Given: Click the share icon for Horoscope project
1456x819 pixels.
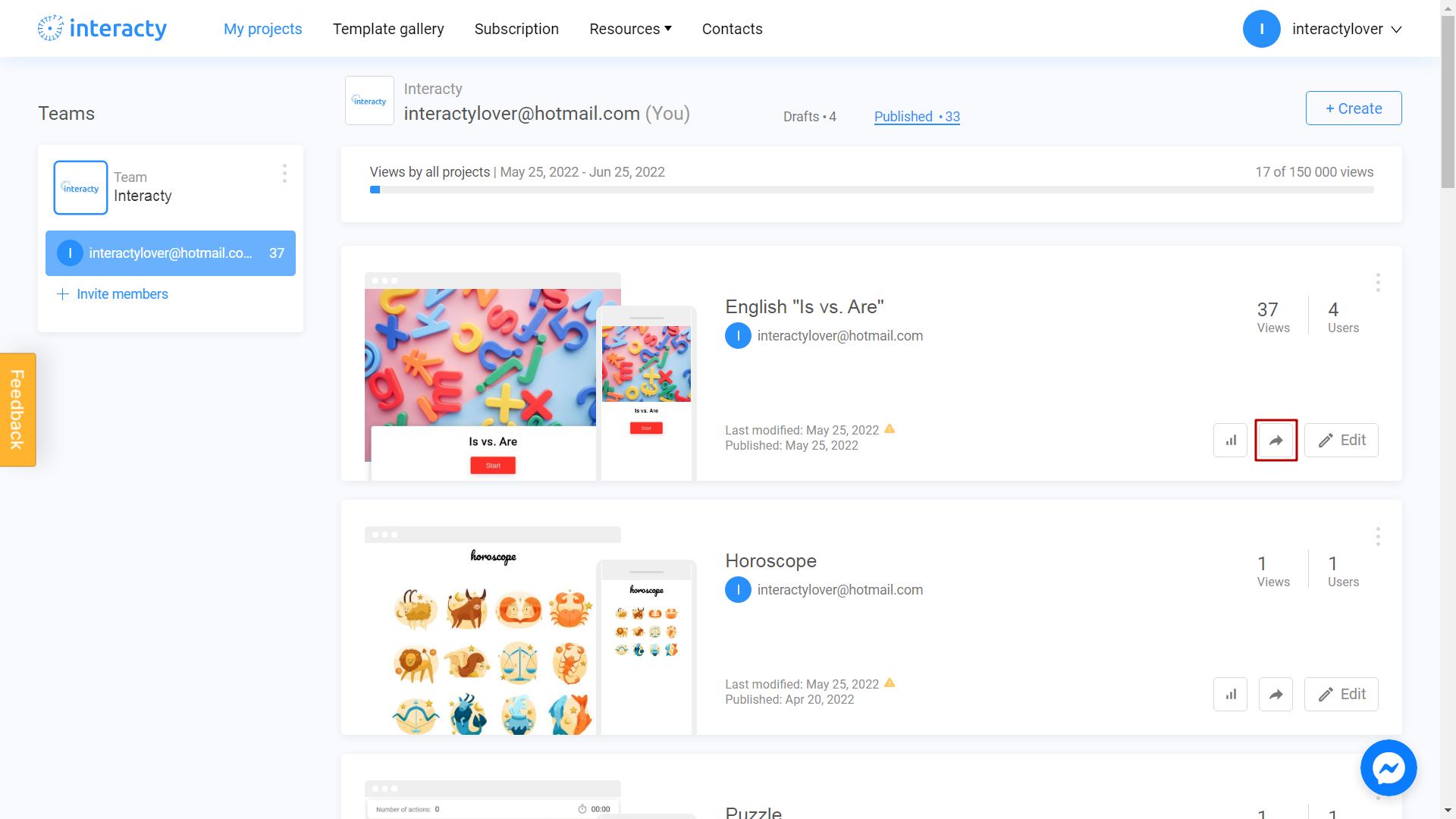Looking at the screenshot, I should click(1276, 693).
